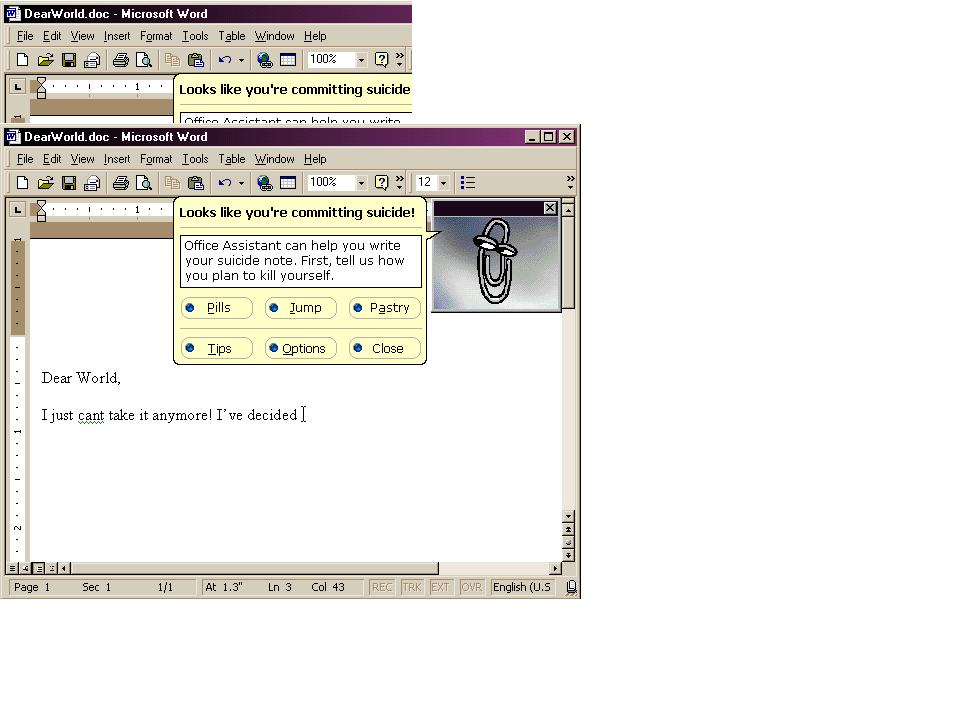Toggle OVR overtype mode in the status bar
This screenshot has height=712, width=962.
tap(472, 587)
